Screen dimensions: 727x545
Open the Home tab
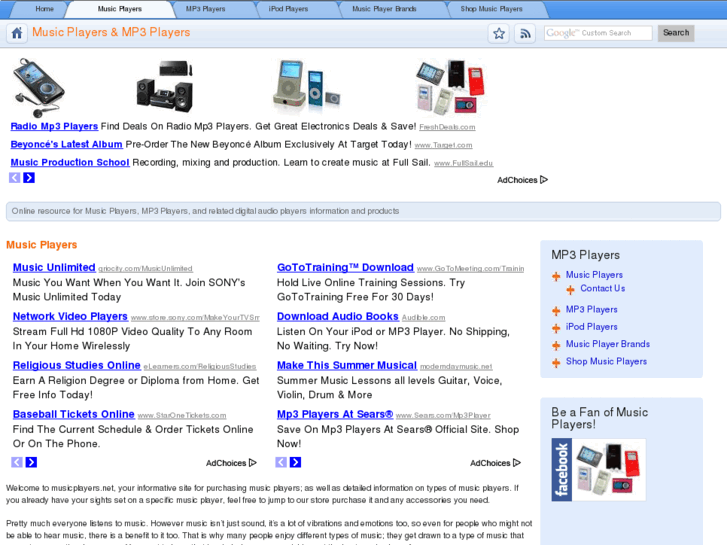click(x=45, y=9)
